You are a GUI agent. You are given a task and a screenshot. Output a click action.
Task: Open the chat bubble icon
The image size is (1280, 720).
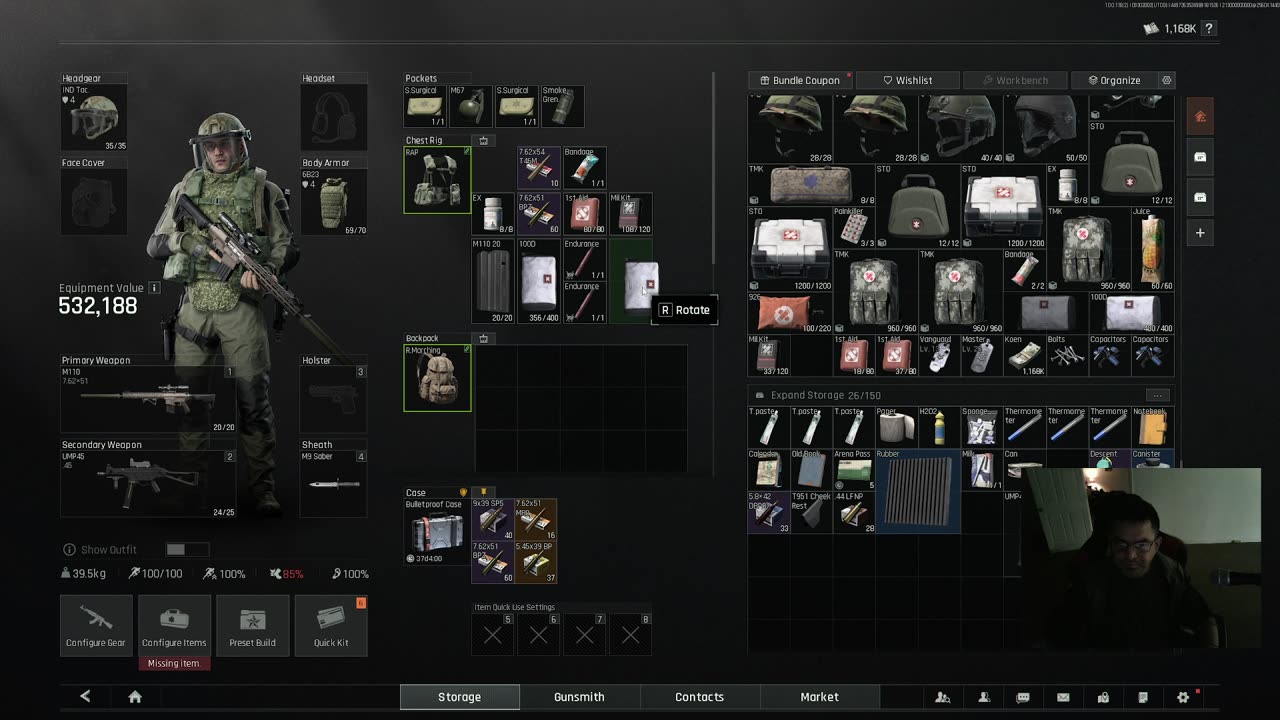point(1023,697)
